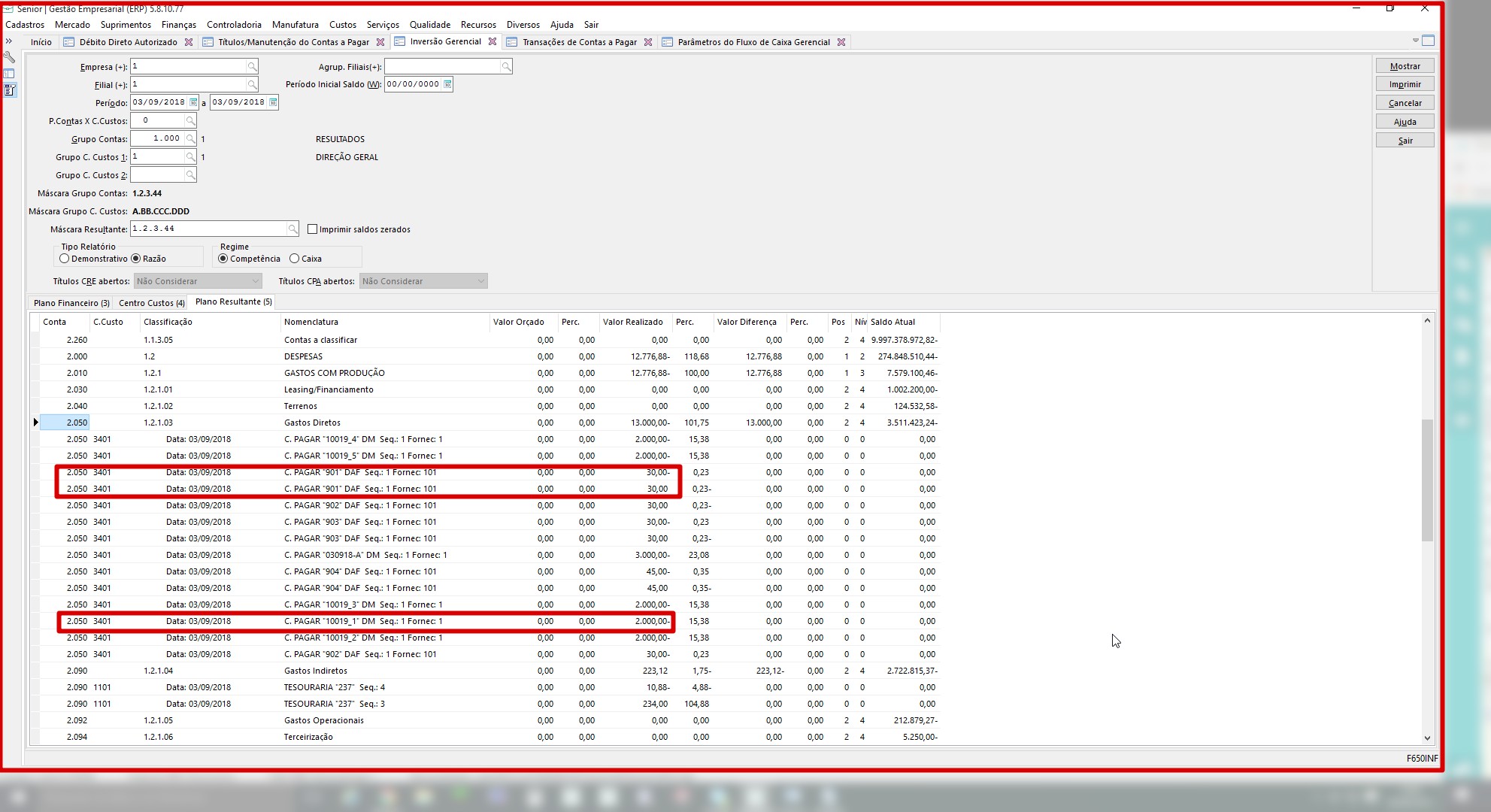The height and width of the screenshot is (812, 1491).
Task: Expand sidebar with double chevron icon
Action: click(9, 41)
